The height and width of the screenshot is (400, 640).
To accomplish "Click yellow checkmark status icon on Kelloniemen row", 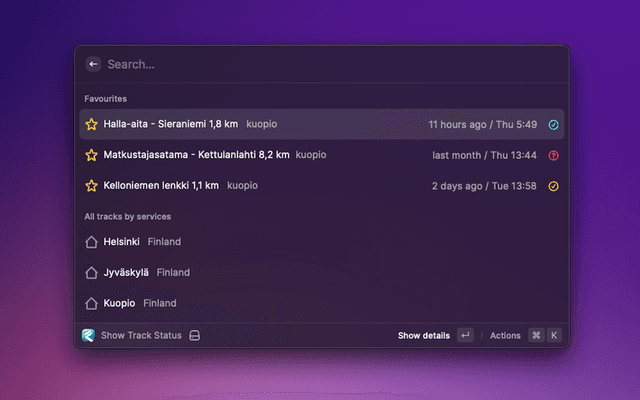I will (x=554, y=186).
